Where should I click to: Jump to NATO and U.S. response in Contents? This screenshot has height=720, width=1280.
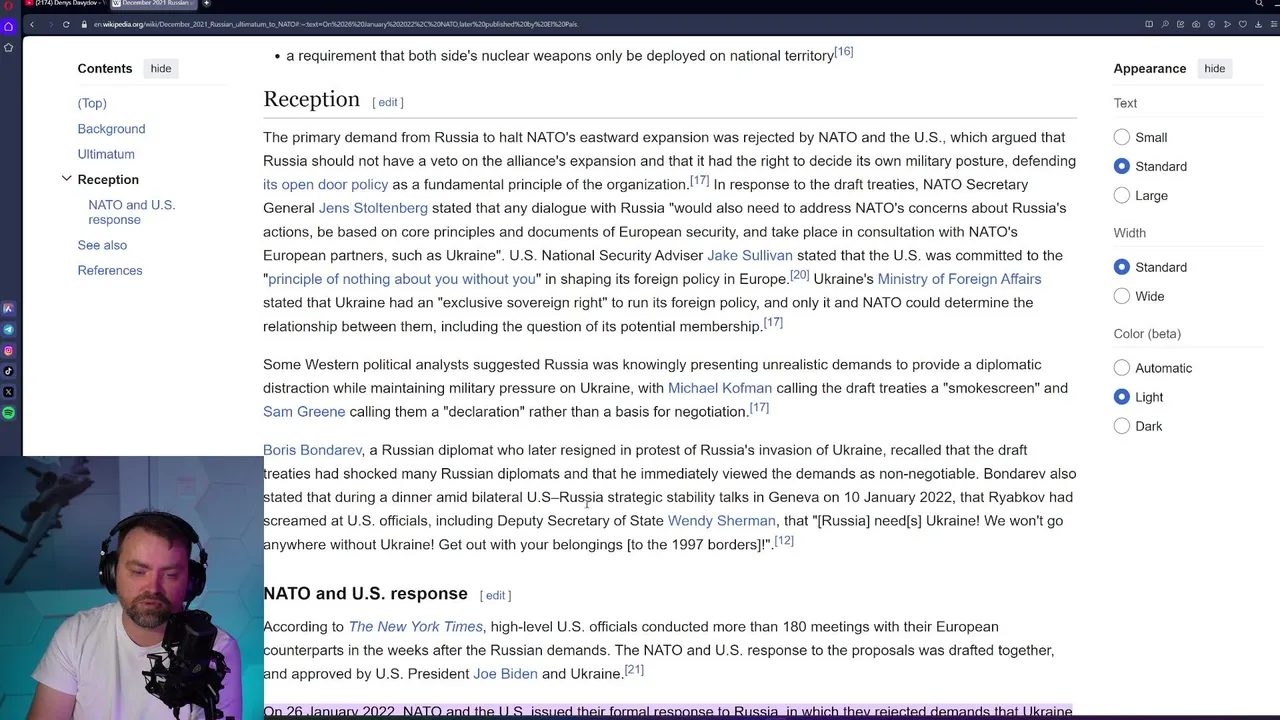[131, 212]
